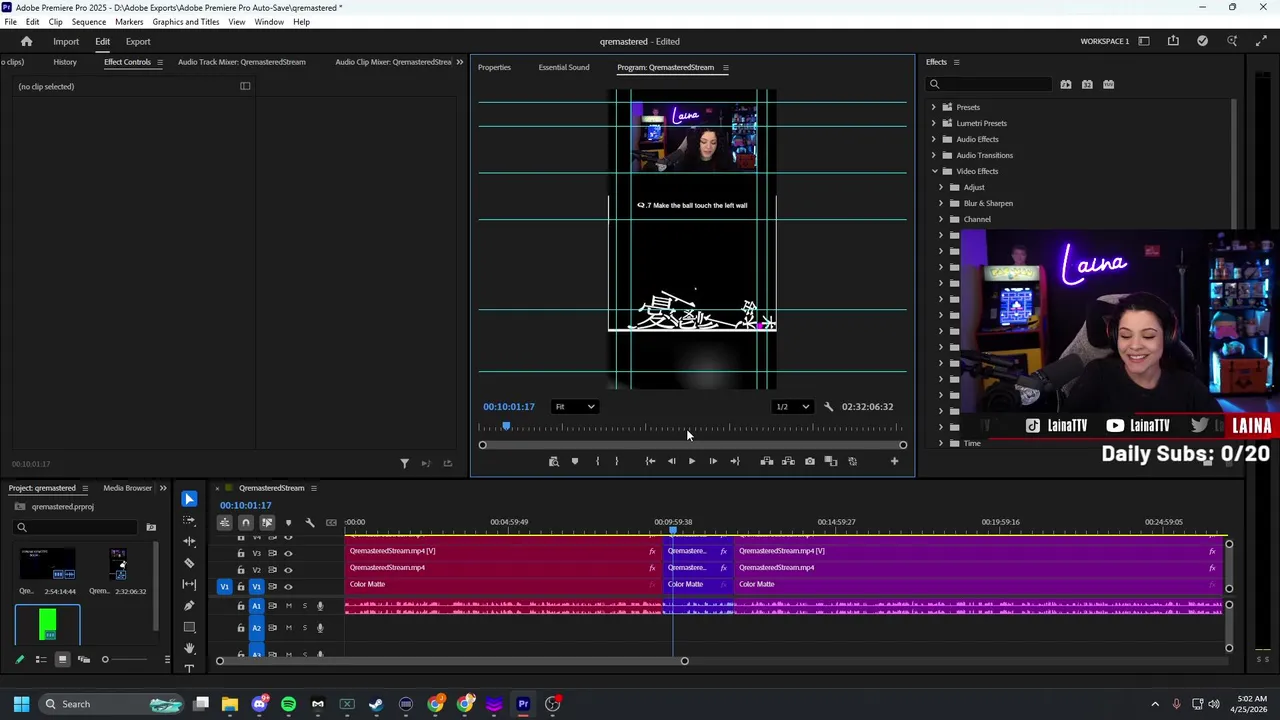Viewport: 1280px width, 720px height.
Task: Solo audio track A1
Action: point(305,606)
